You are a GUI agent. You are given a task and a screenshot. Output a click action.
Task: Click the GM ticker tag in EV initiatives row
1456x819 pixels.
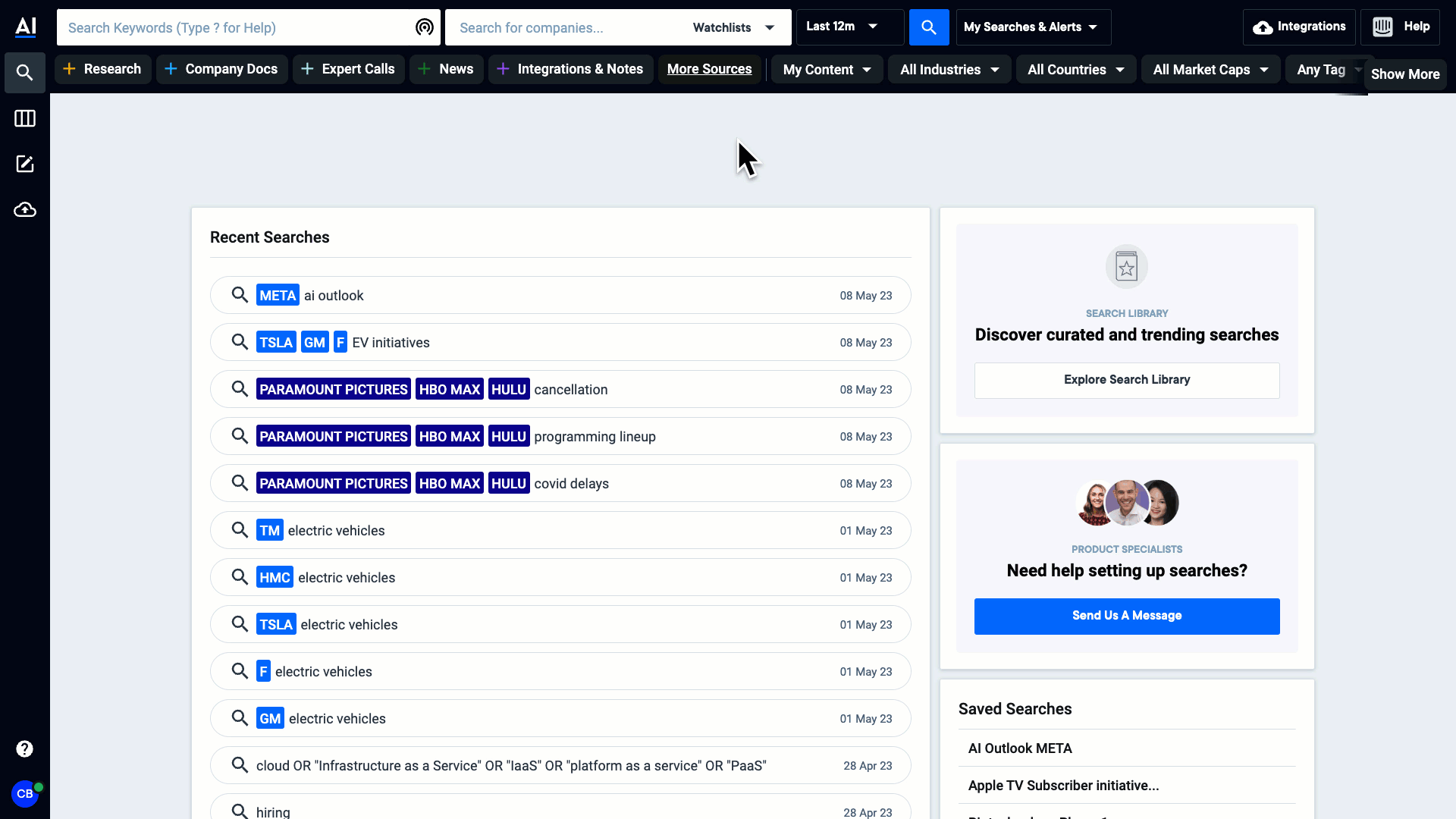pos(315,342)
